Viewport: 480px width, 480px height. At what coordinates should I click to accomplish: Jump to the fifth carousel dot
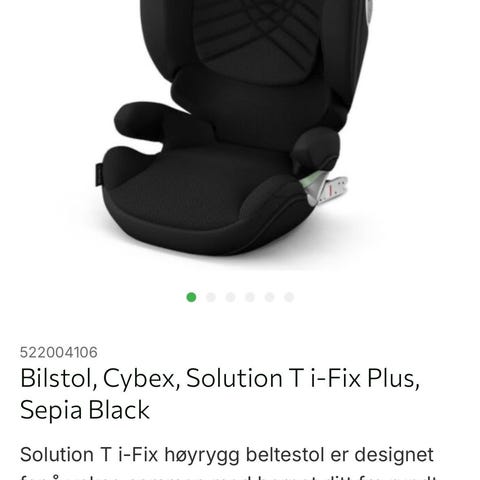click(x=270, y=297)
